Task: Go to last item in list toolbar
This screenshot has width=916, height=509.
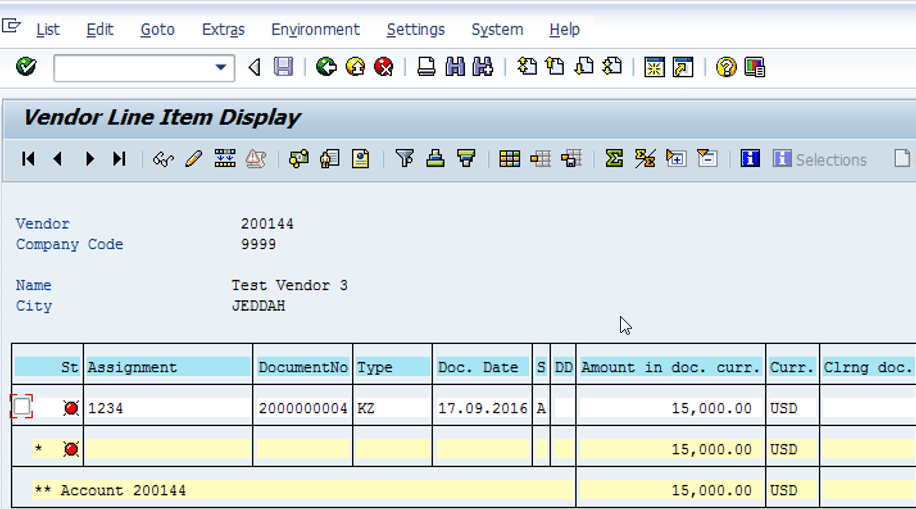Action: pos(119,159)
